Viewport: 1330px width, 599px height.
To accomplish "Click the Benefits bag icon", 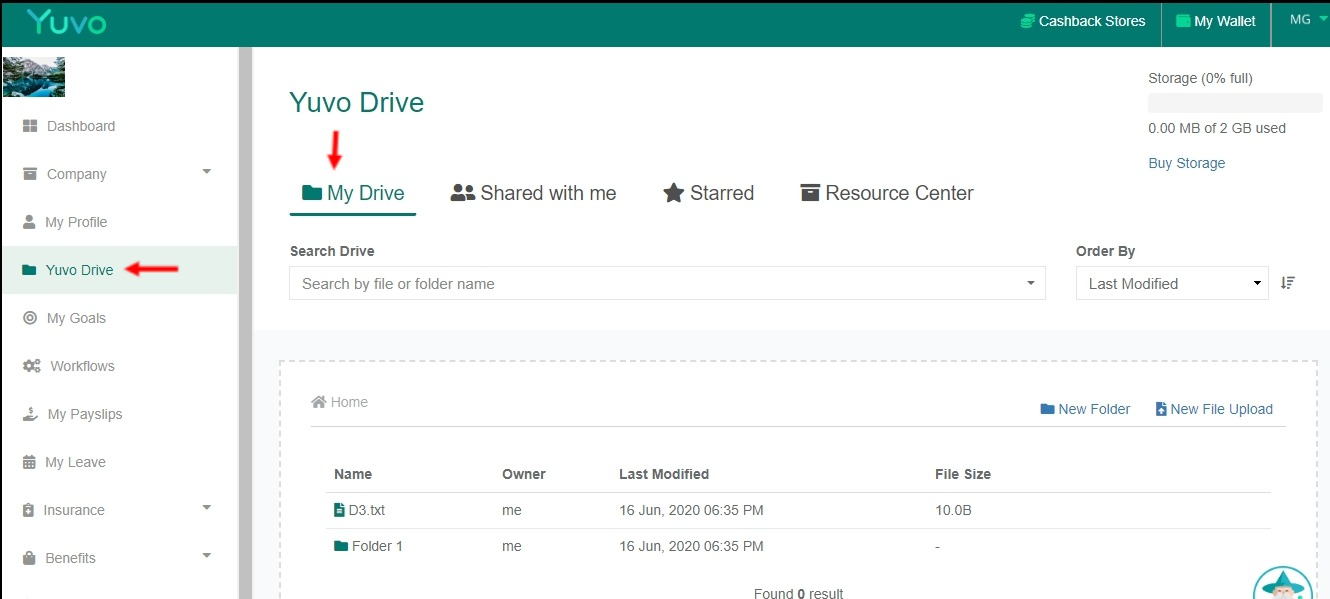I will [x=29, y=558].
